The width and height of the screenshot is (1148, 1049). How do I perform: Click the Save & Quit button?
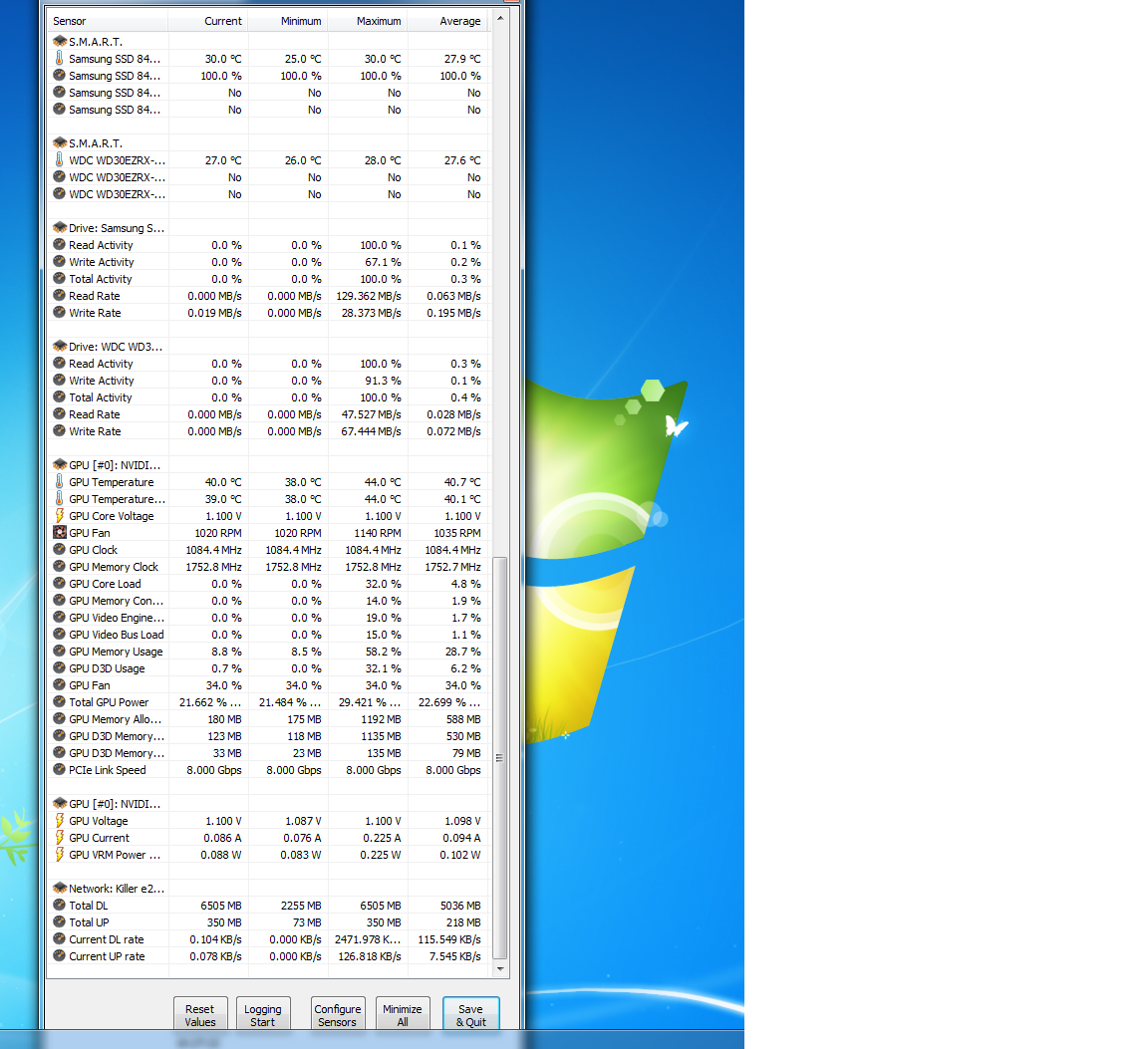pyautogui.click(x=470, y=1014)
